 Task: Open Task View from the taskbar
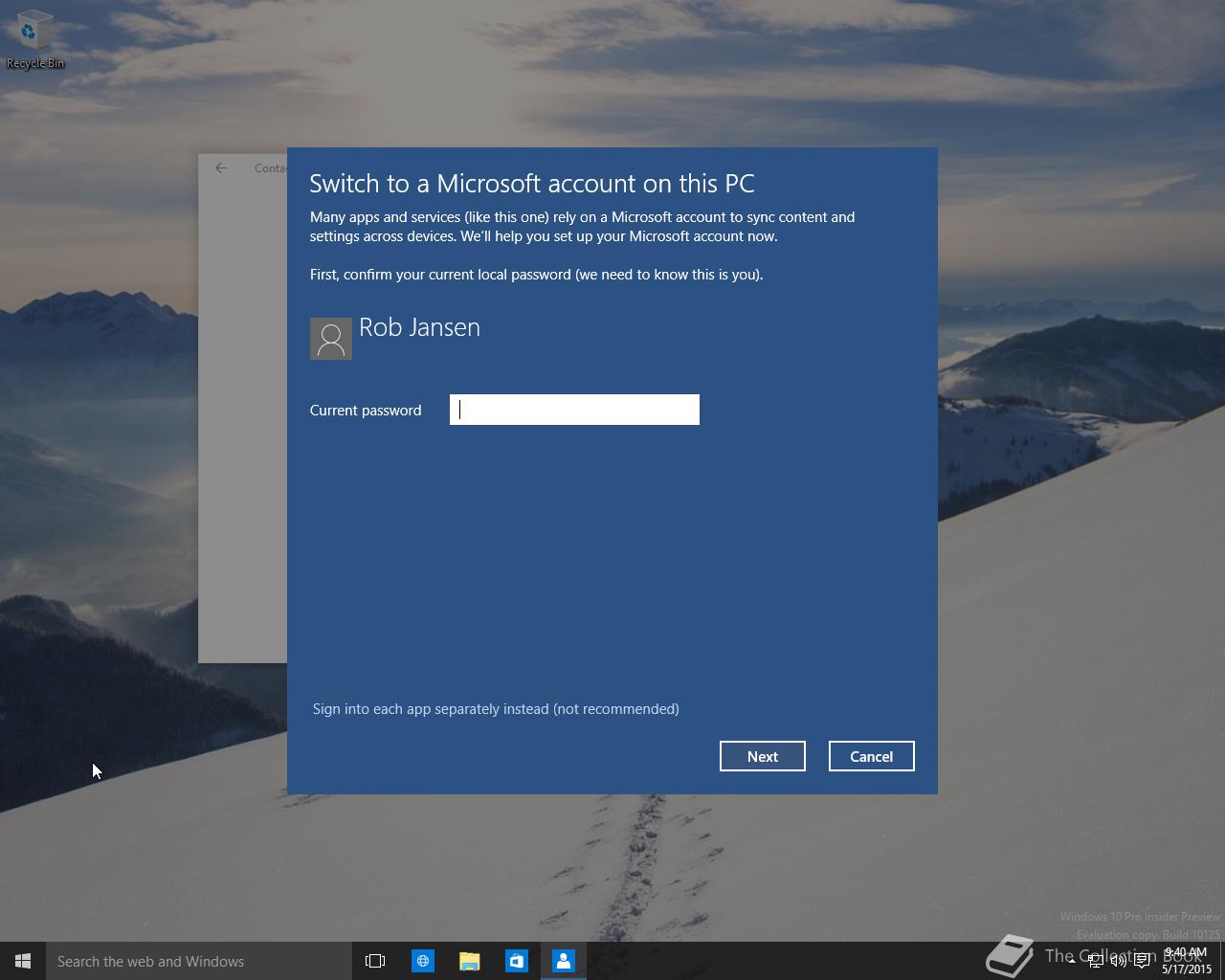[x=375, y=961]
